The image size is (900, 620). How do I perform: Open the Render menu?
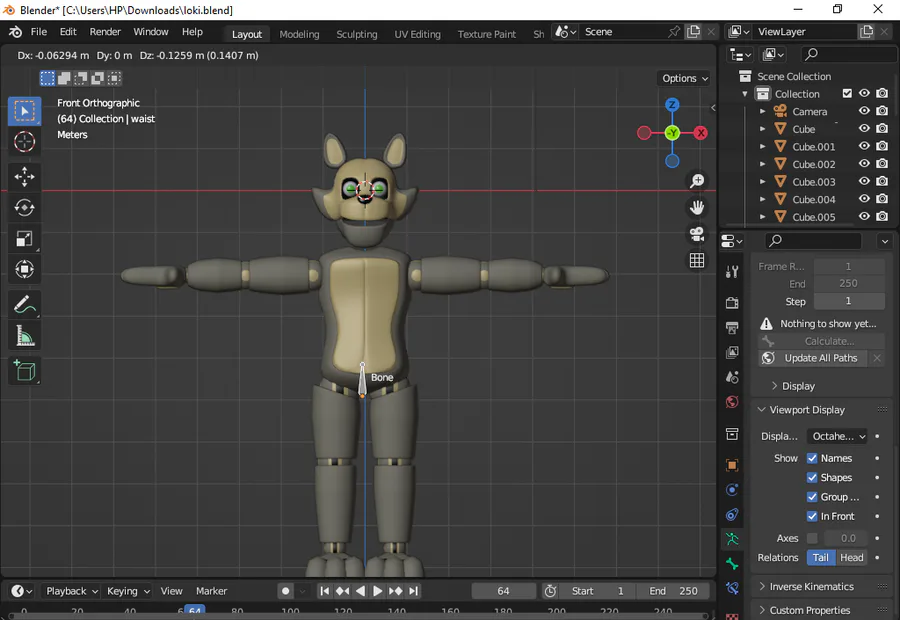click(105, 32)
